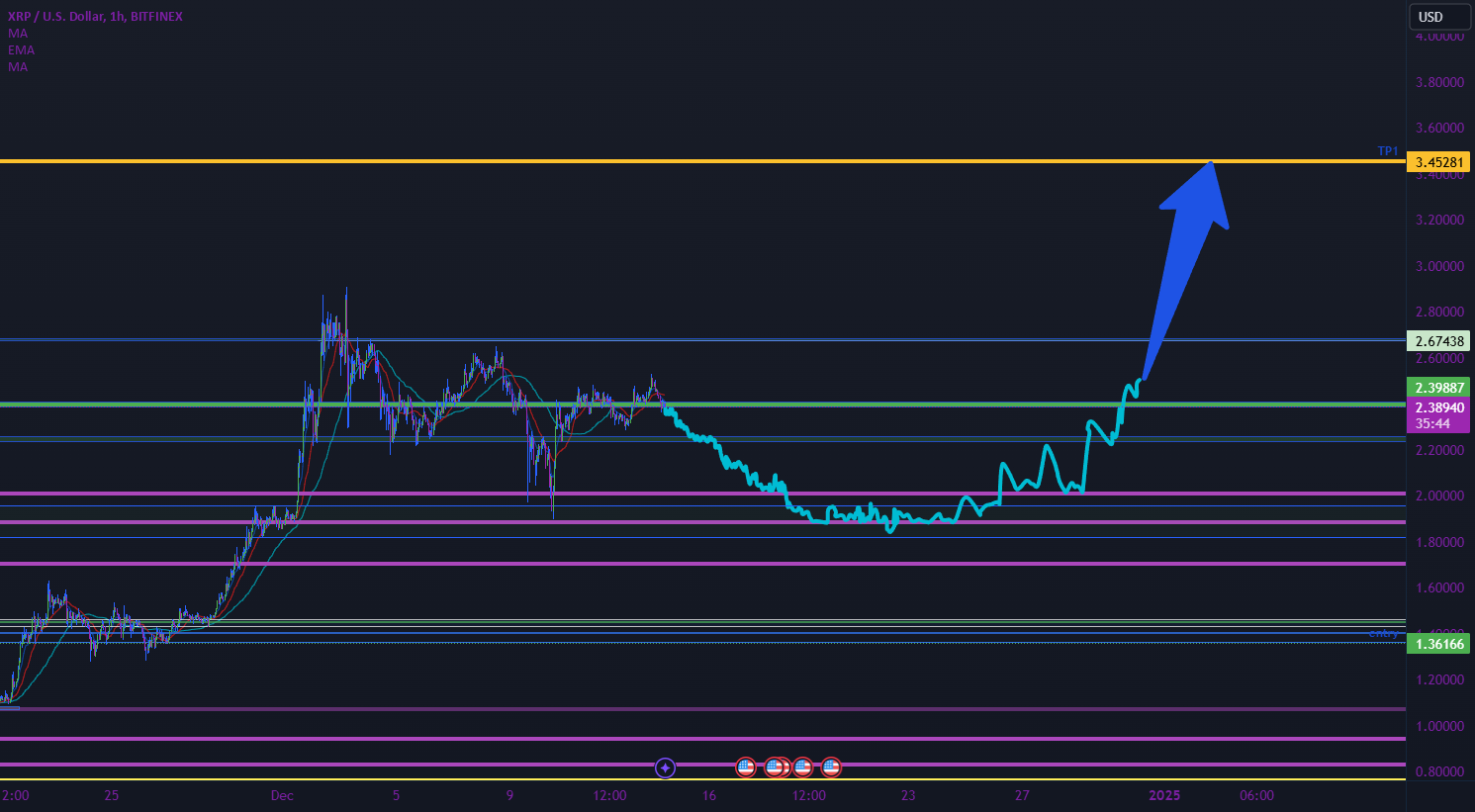The height and width of the screenshot is (812, 1475).
Task: Click the 23 date on time axis
Action: click(908, 795)
